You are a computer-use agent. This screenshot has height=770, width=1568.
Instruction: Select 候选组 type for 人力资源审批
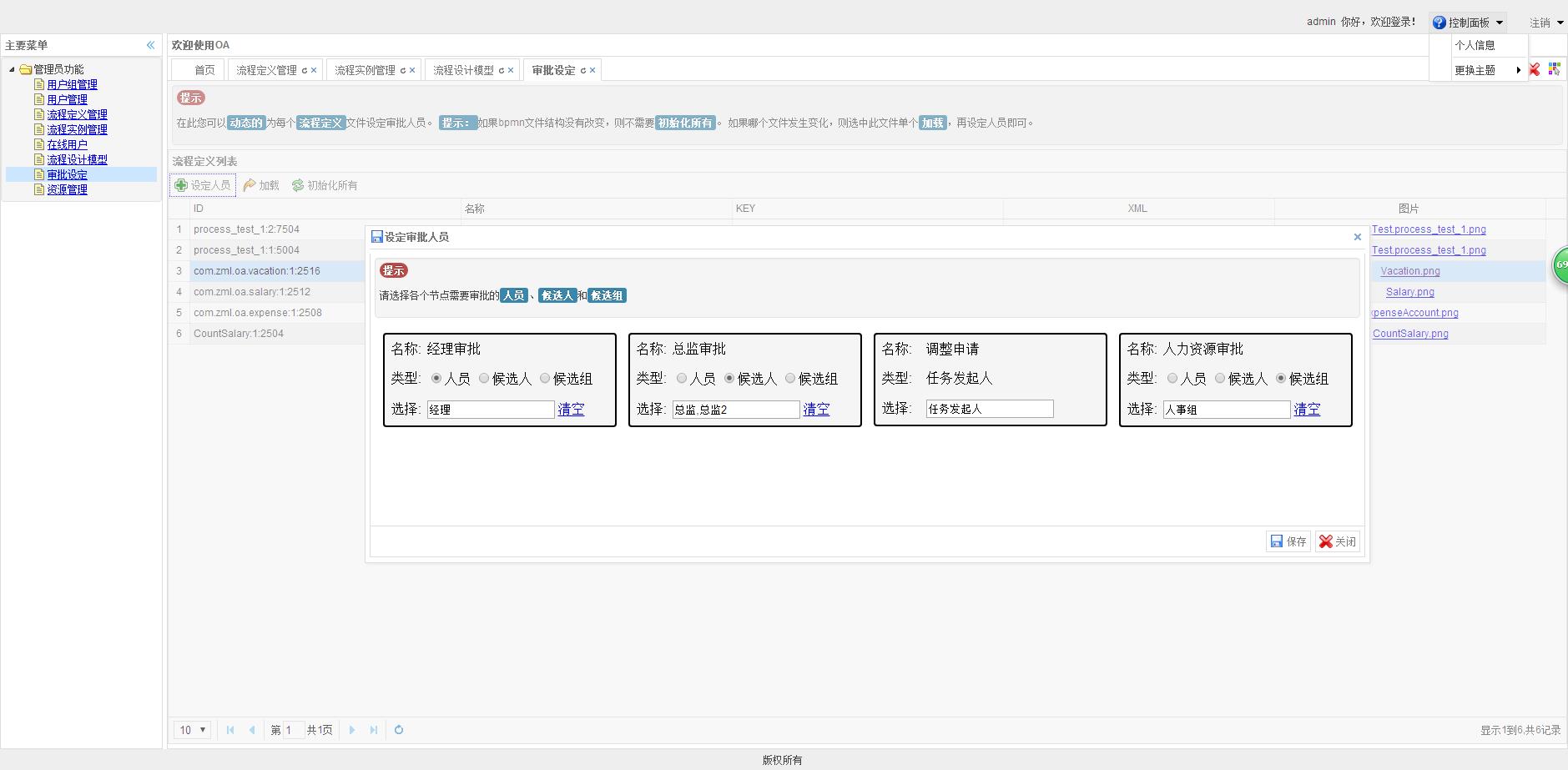(x=1281, y=379)
